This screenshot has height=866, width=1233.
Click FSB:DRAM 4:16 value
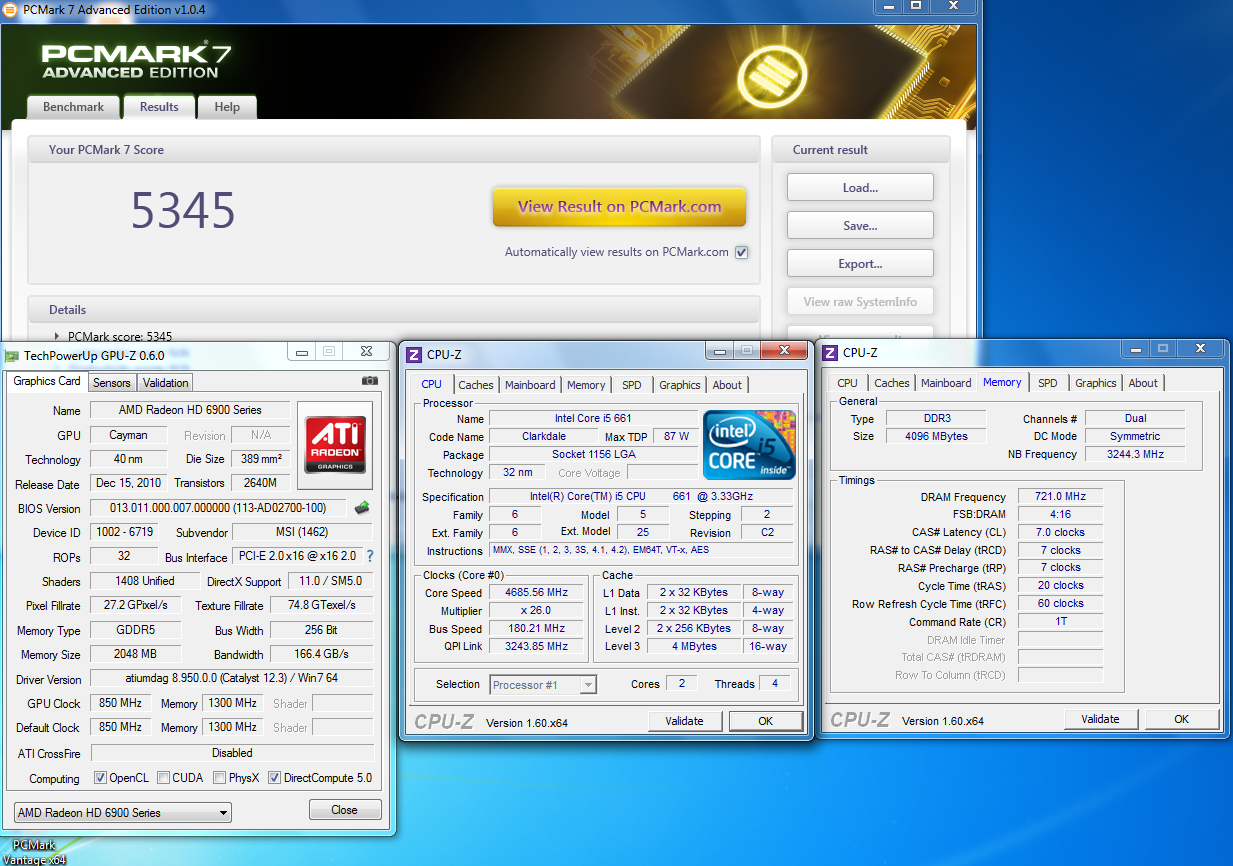pyautogui.click(x=1060, y=514)
